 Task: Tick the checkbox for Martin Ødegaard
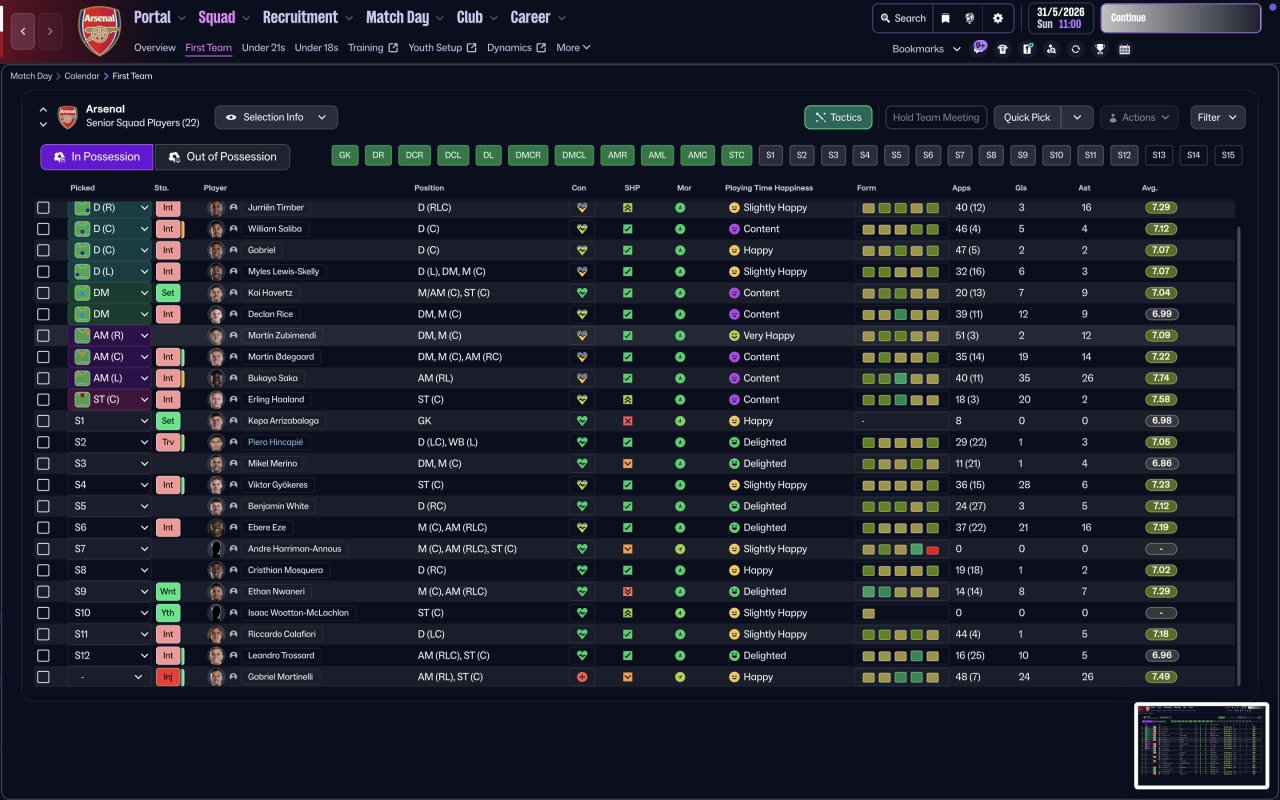(43, 357)
